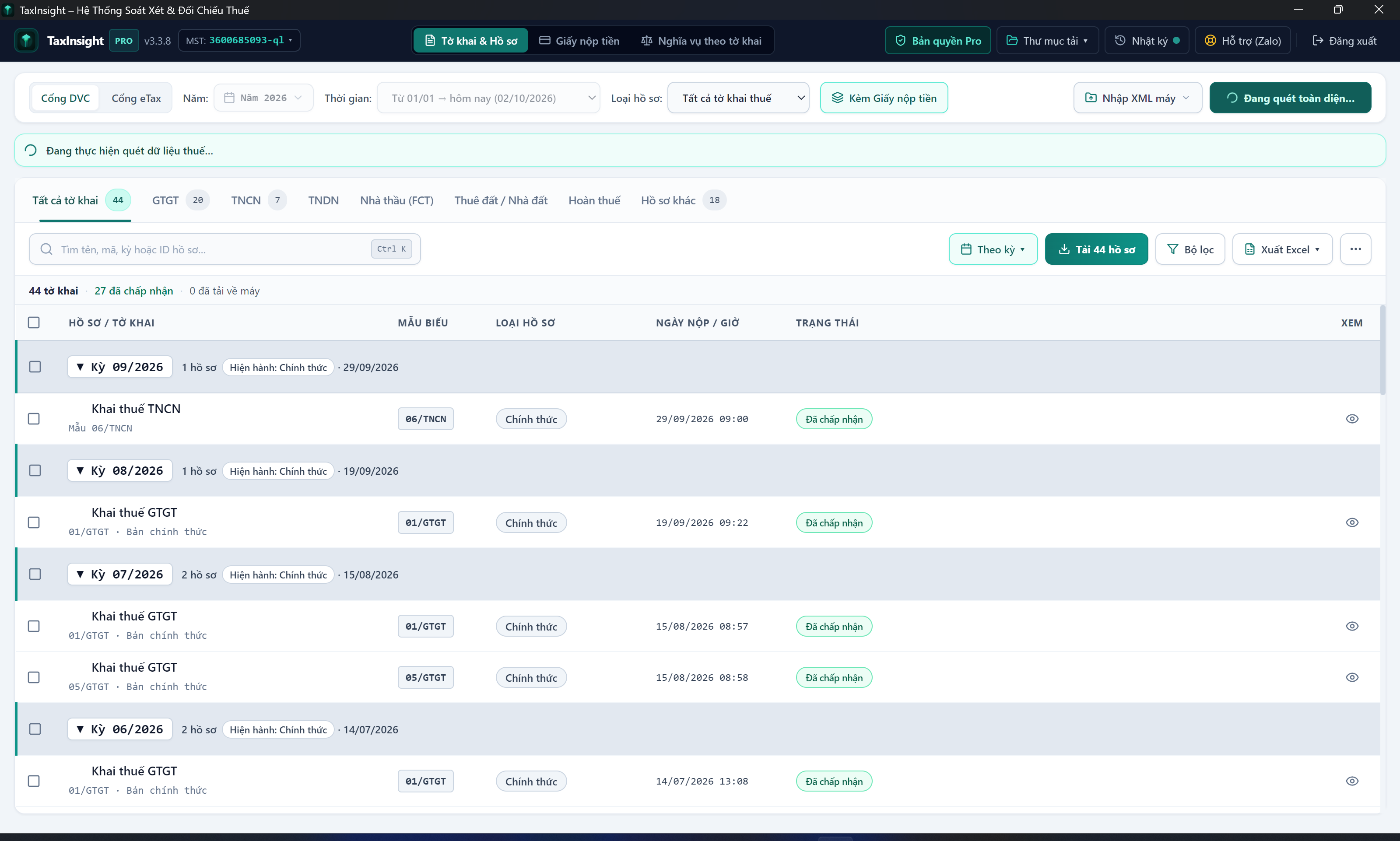The height and width of the screenshot is (841, 1400).
Task: Click the search magnifier icon
Action: tap(46, 249)
